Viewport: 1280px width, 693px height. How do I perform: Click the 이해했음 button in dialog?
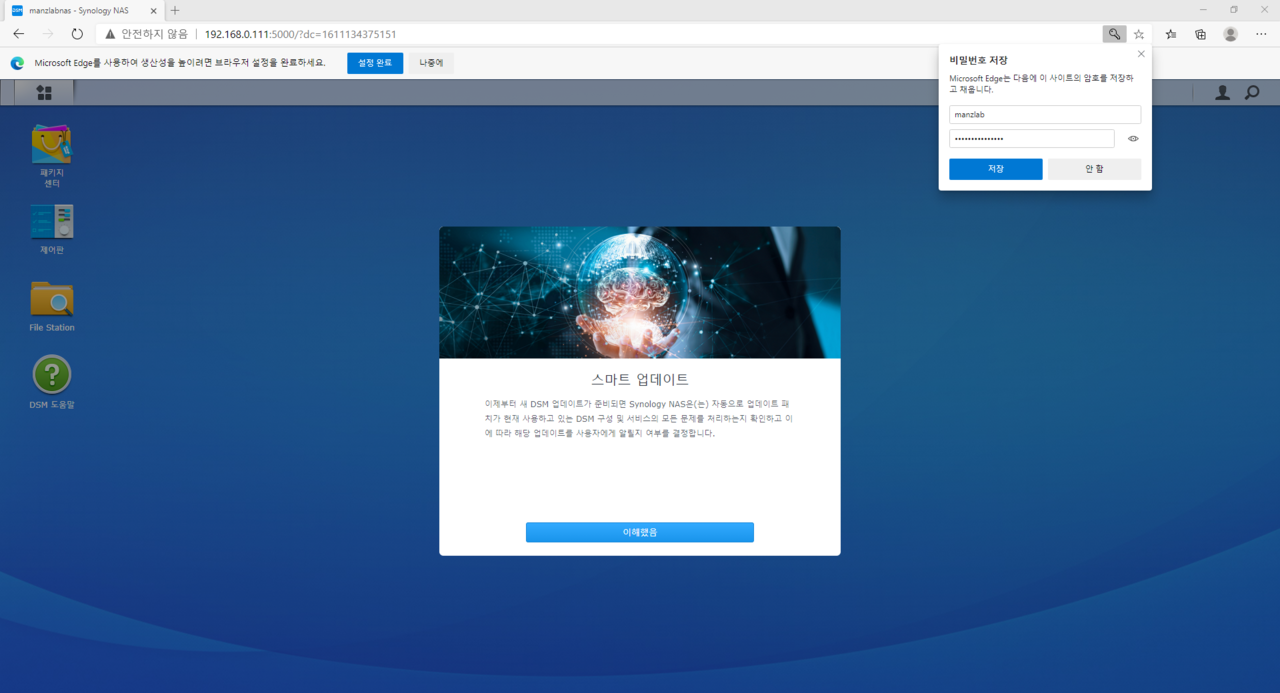click(x=639, y=532)
